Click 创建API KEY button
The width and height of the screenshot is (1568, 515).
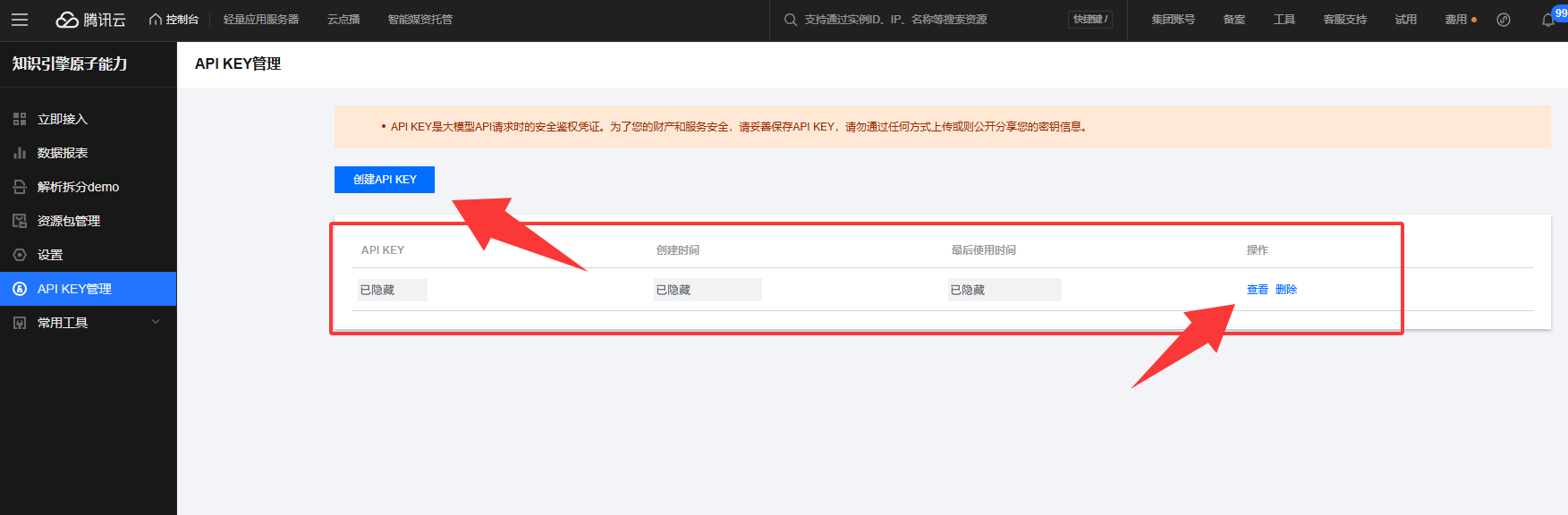coord(385,180)
